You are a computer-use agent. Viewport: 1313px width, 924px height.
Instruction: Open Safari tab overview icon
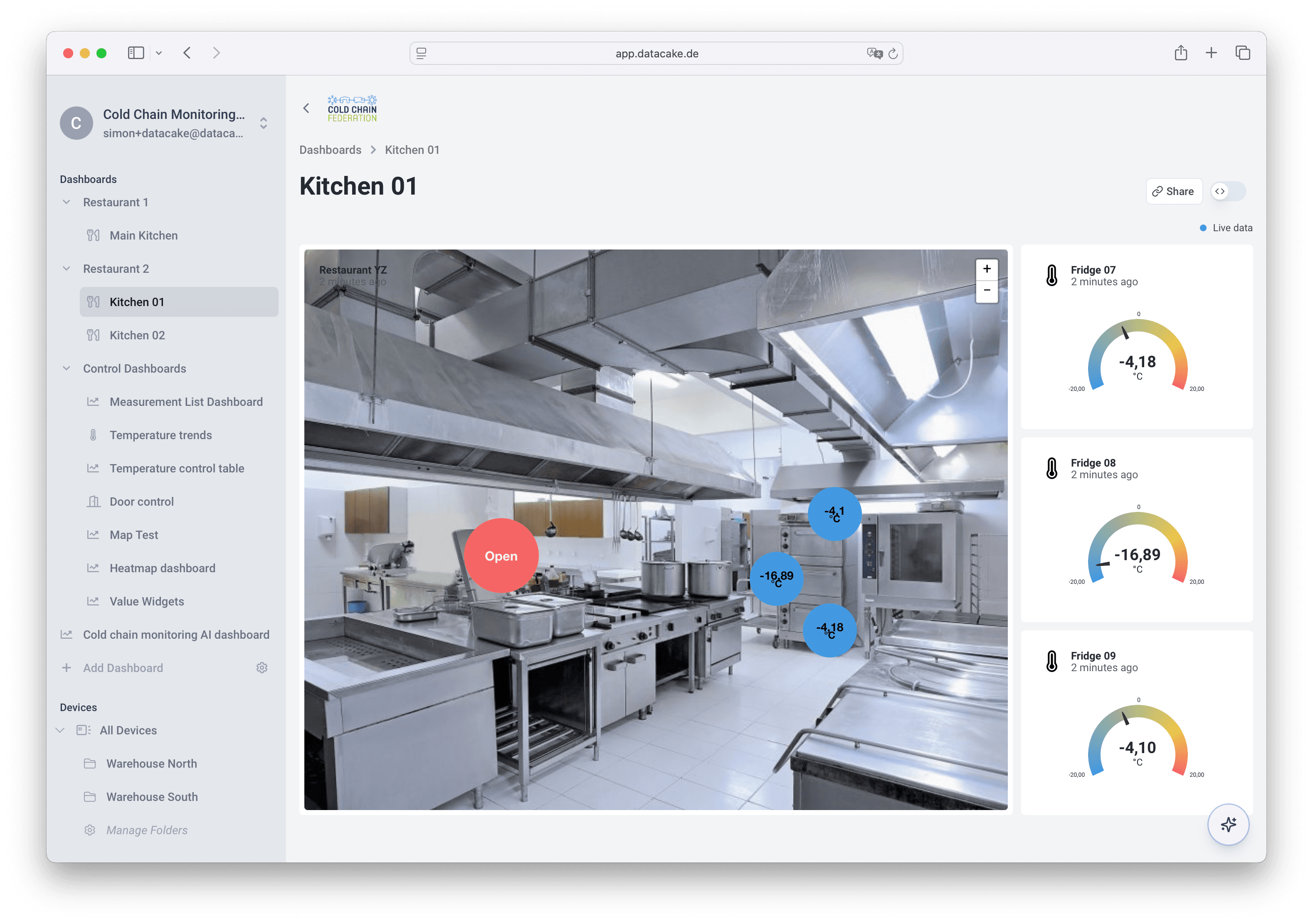coord(1242,53)
